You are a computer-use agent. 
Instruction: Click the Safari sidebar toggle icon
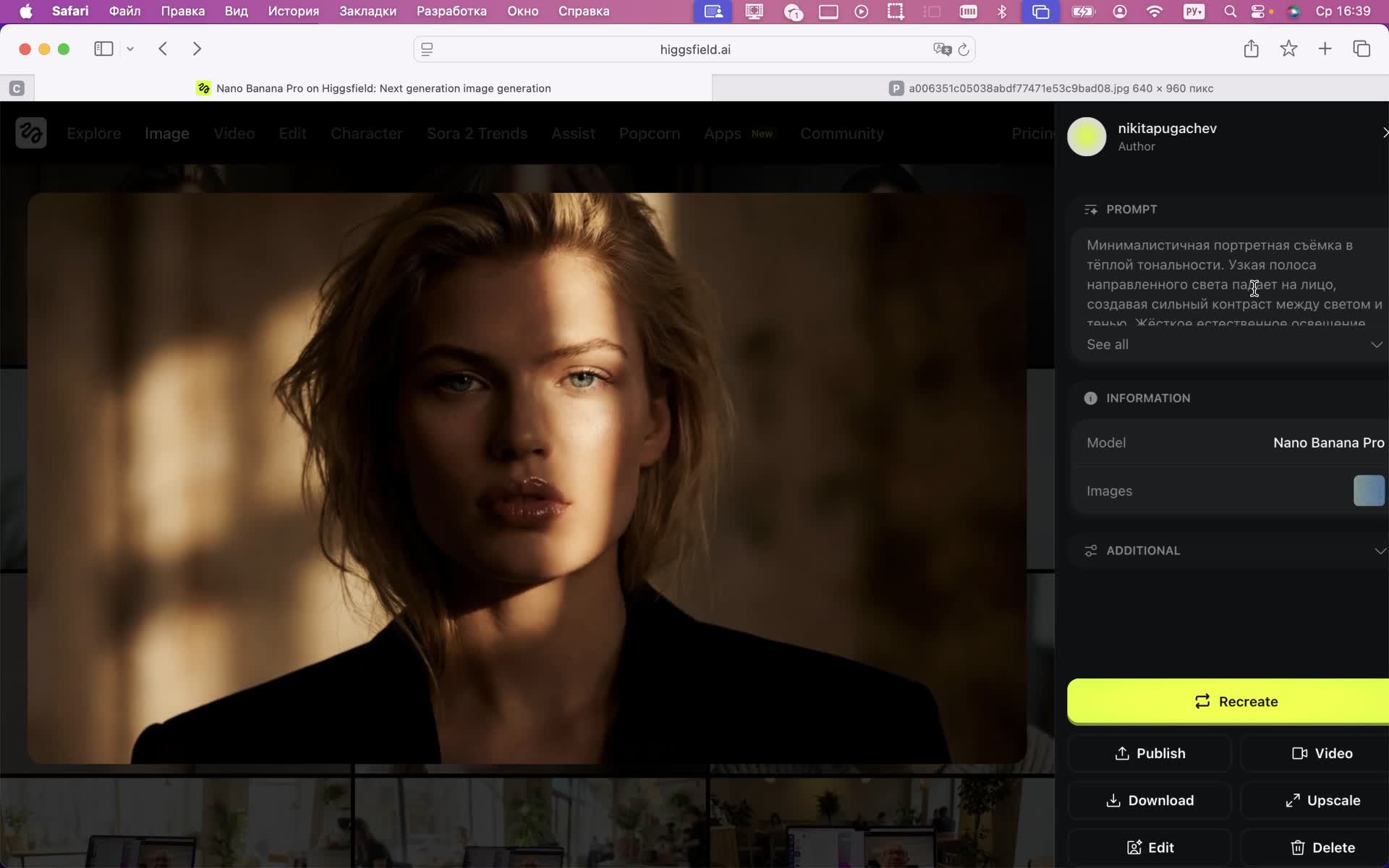tap(103, 49)
